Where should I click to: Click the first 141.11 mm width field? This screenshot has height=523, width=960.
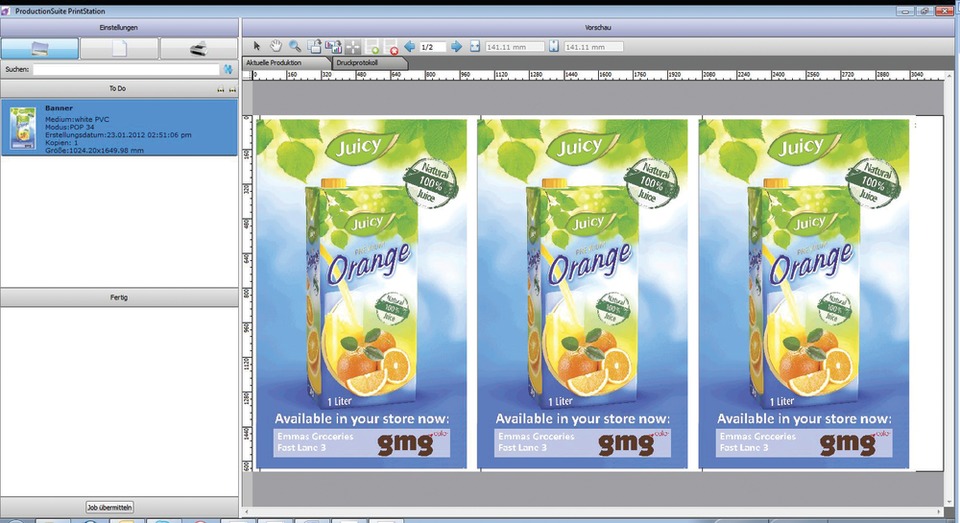click(514, 47)
